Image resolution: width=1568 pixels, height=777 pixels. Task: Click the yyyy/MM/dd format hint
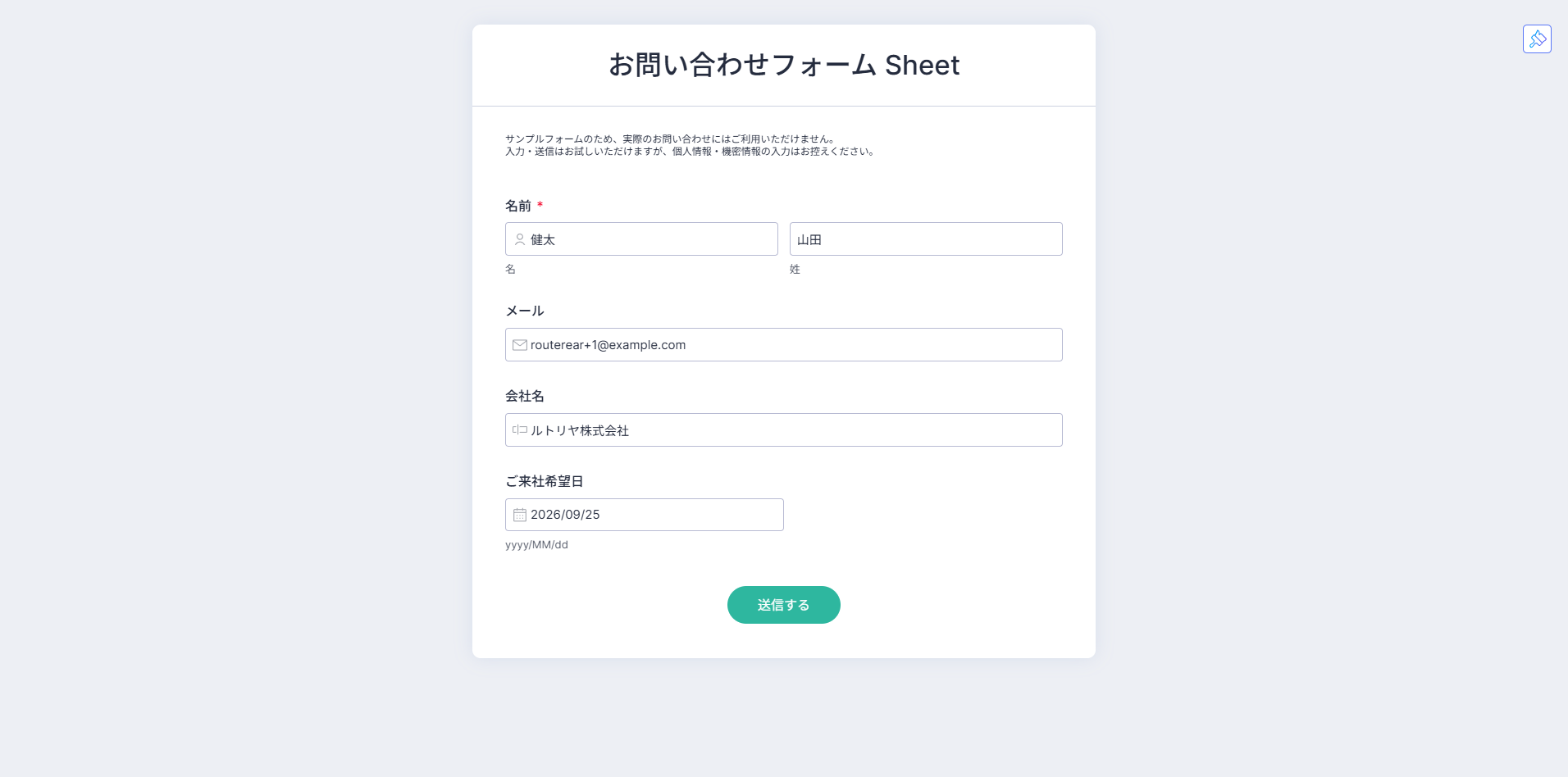coord(536,545)
